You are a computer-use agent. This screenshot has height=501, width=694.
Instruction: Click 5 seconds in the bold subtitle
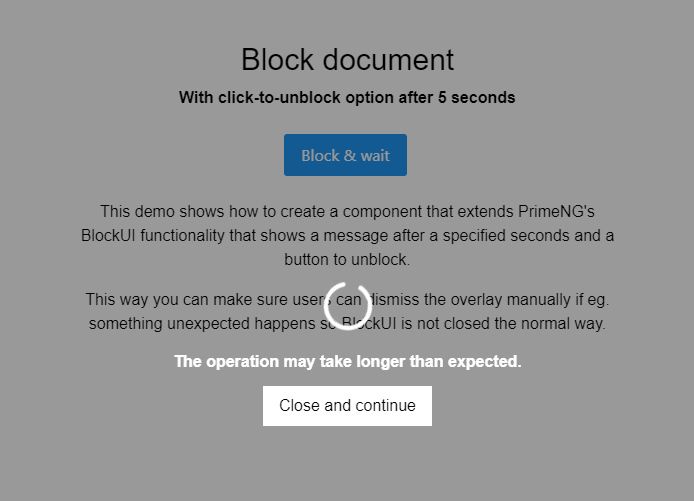pos(477,97)
